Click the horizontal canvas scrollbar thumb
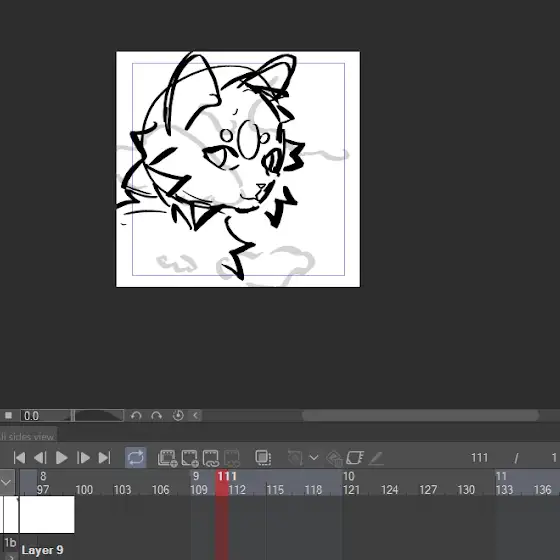560x560 pixels. (420, 415)
